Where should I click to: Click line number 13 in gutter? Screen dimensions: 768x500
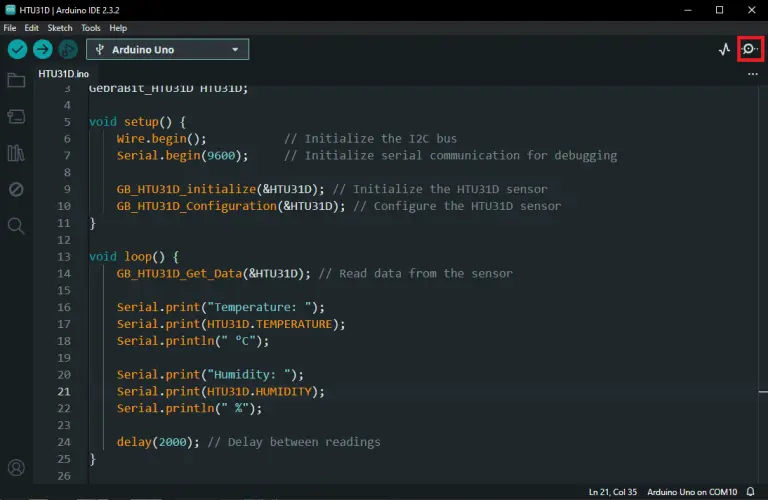click(64, 257)
